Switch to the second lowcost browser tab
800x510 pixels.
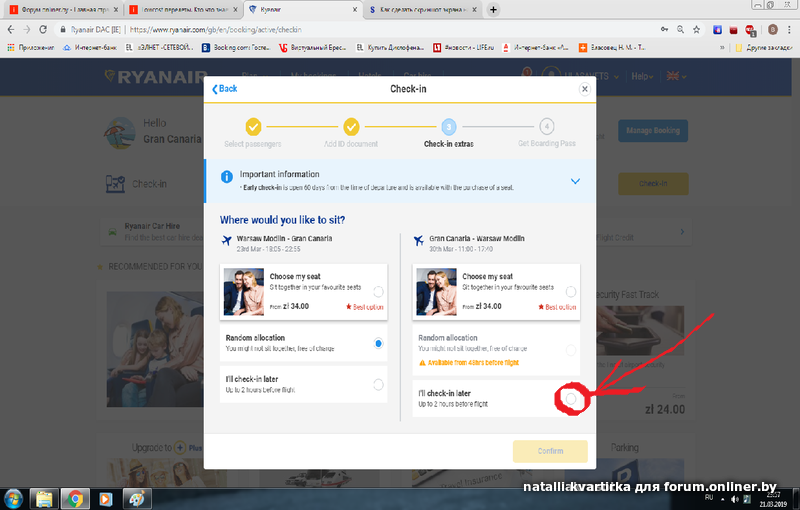pyautogui.click(x=184, y=10)
